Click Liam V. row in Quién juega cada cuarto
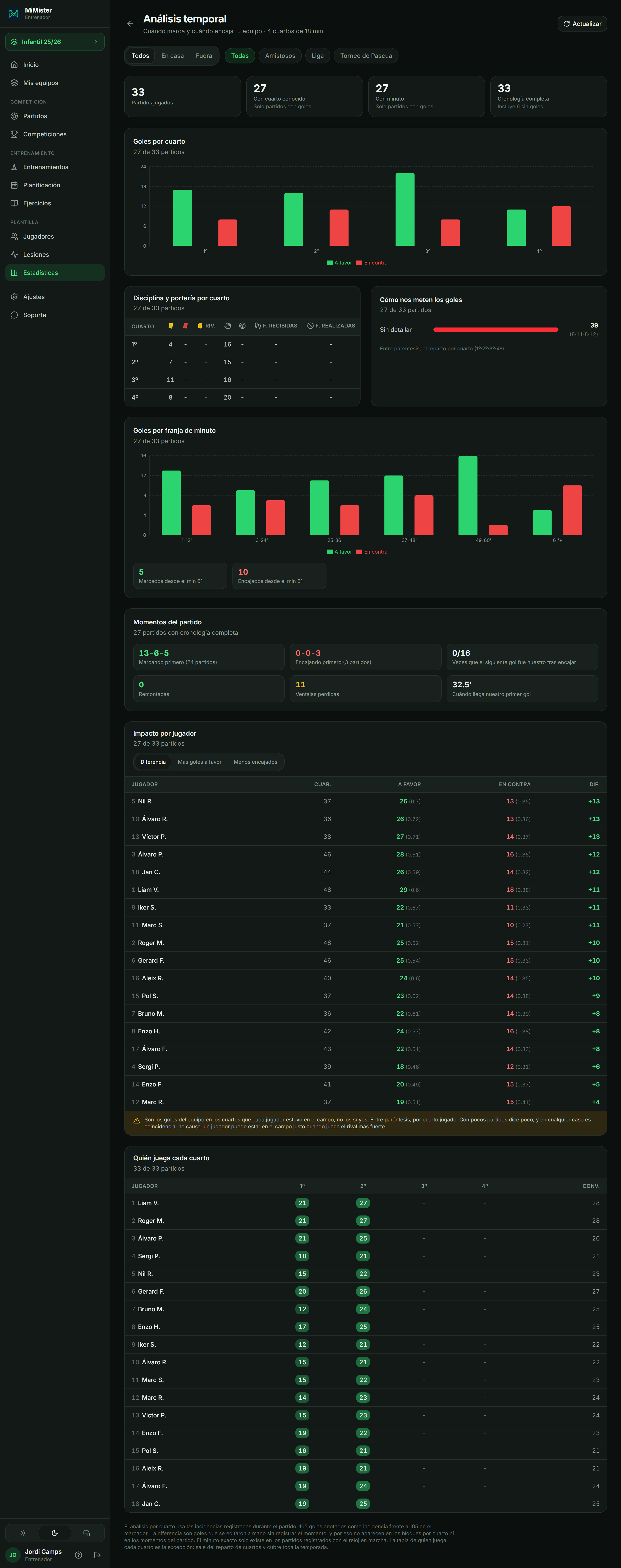 pos(365,1203)
